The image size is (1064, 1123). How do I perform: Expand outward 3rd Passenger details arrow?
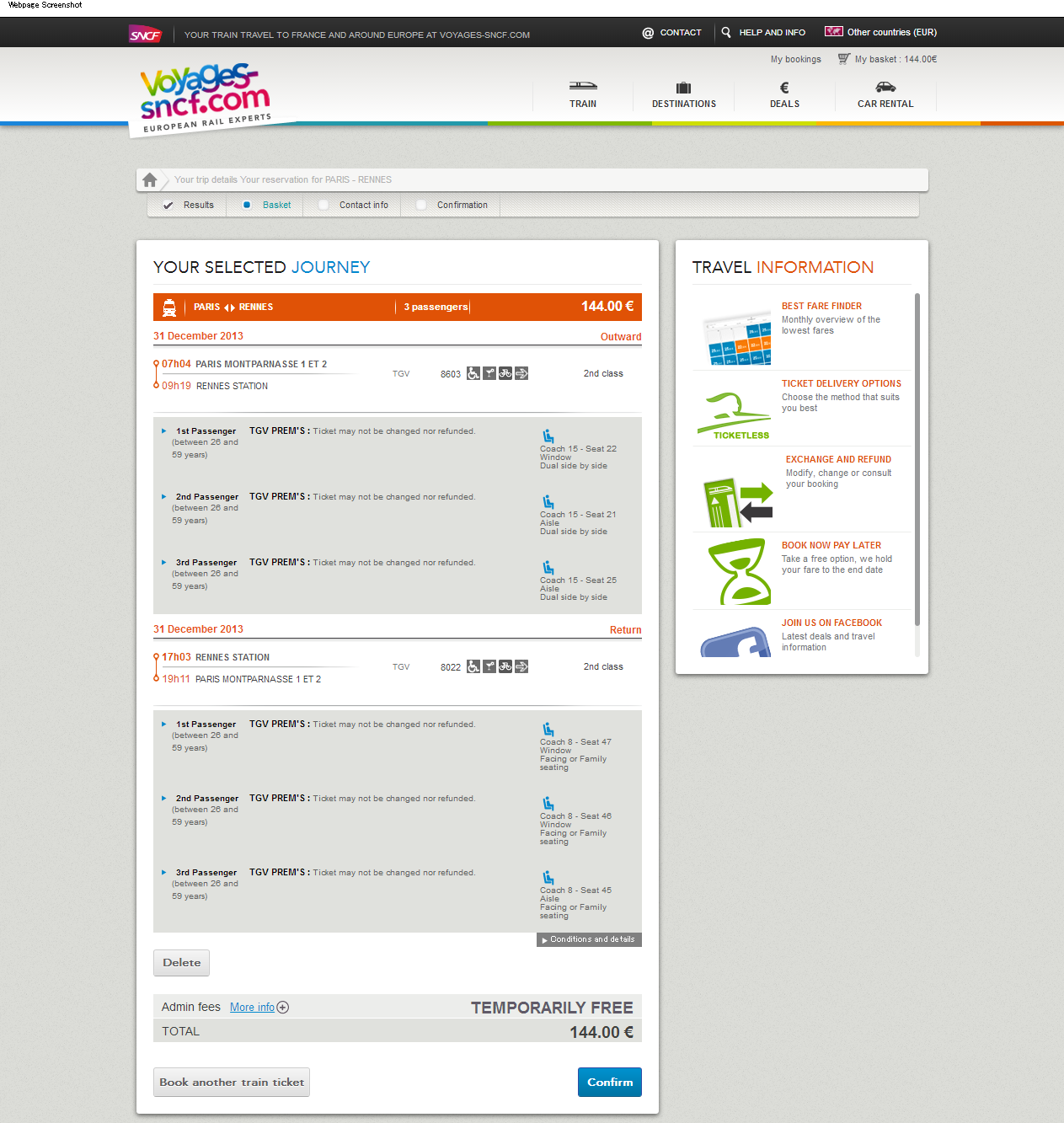click(164, 563)
